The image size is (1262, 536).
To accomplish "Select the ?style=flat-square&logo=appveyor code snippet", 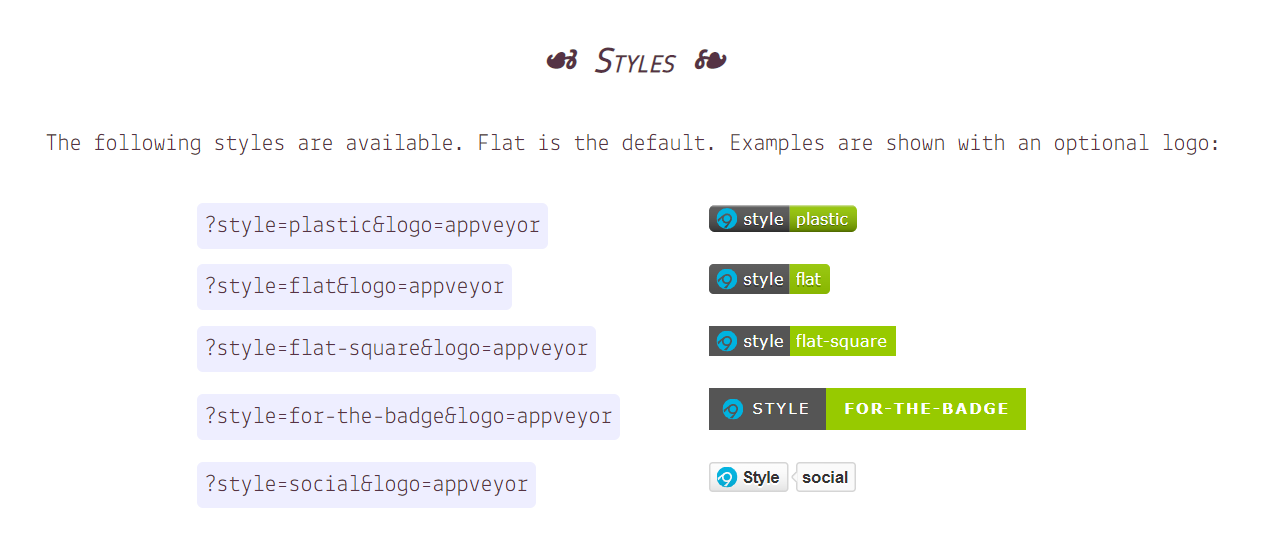I will click(396, 349).
